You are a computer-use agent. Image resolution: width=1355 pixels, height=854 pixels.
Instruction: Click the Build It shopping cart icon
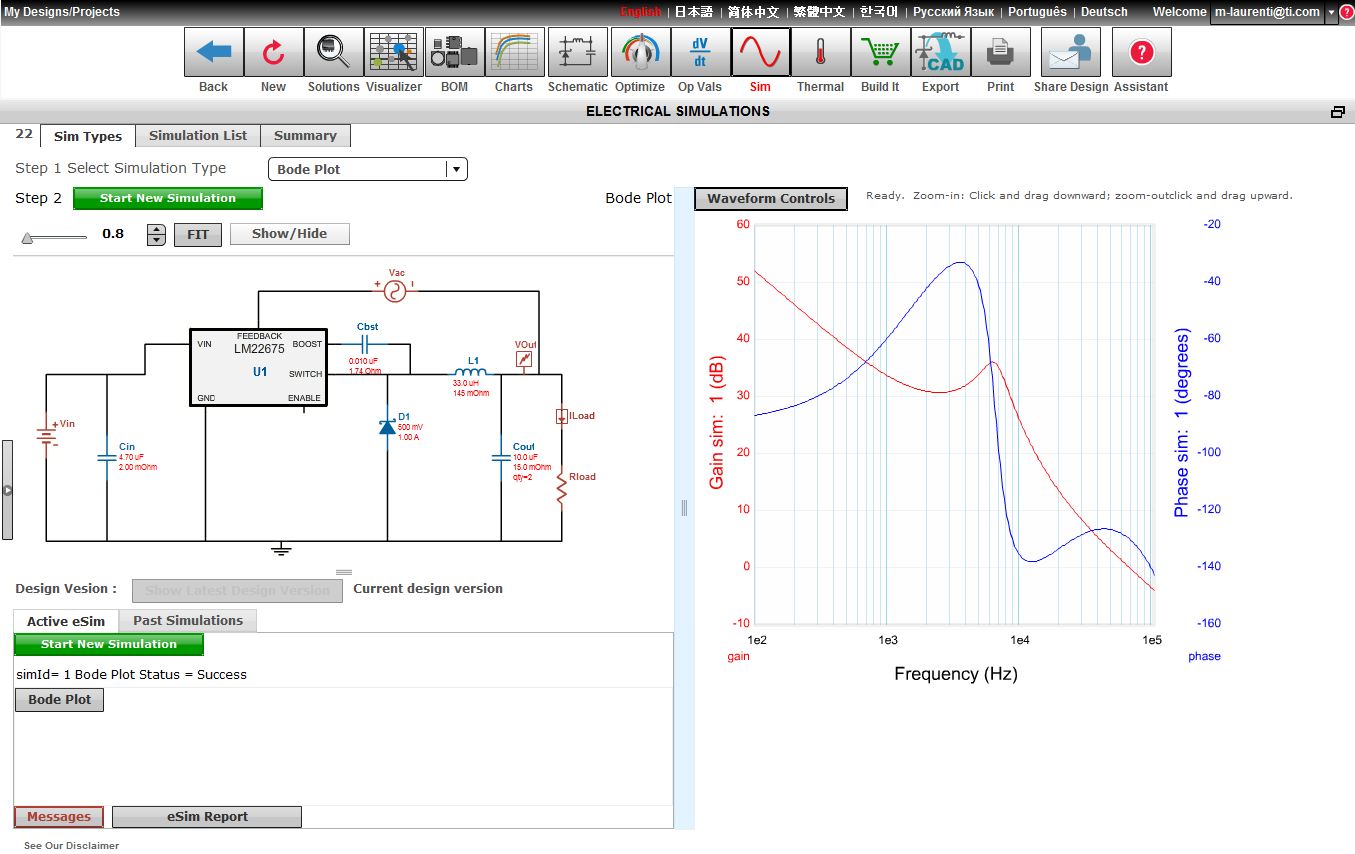pyautogui.click(x=880, y=52)
